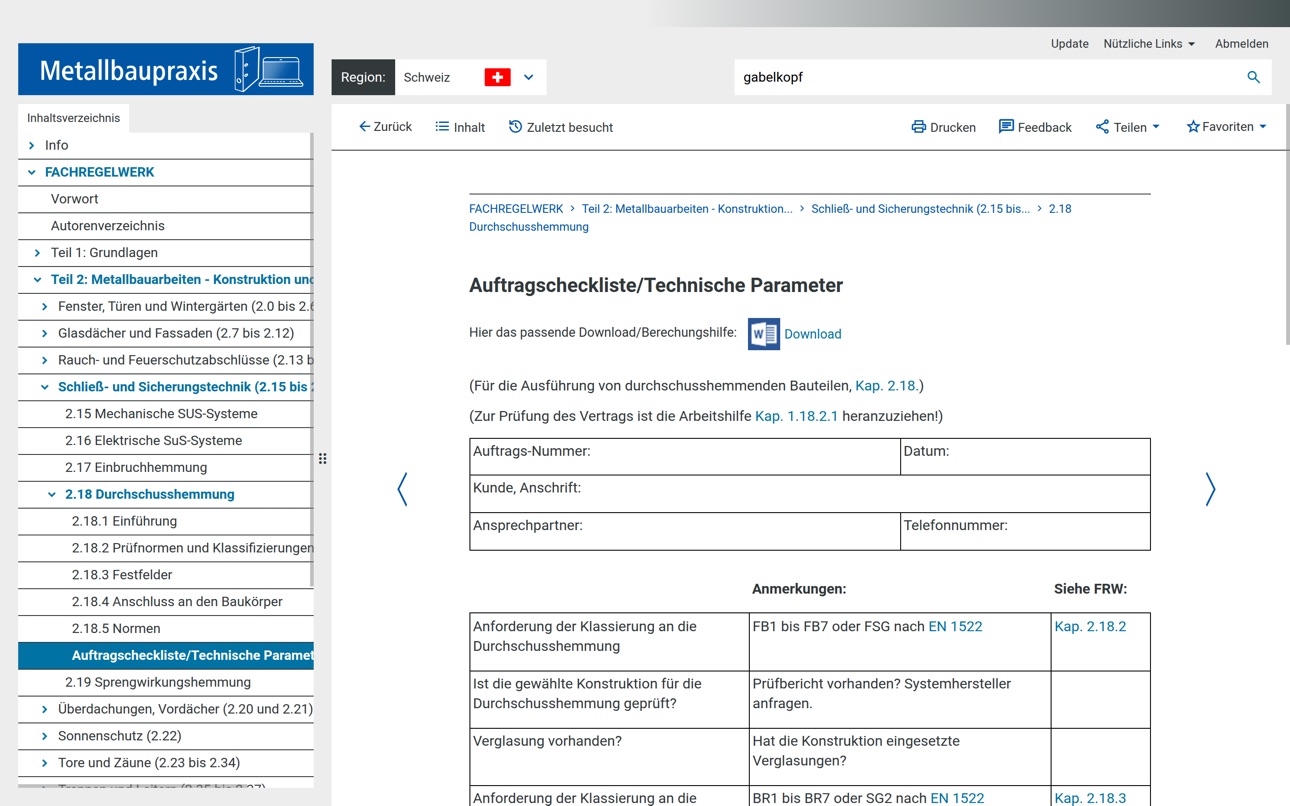The width and height of the screenshot is (1290, 806).
Task: Open the EN 1522 link for FB1 to FB7
Action: 955,627
